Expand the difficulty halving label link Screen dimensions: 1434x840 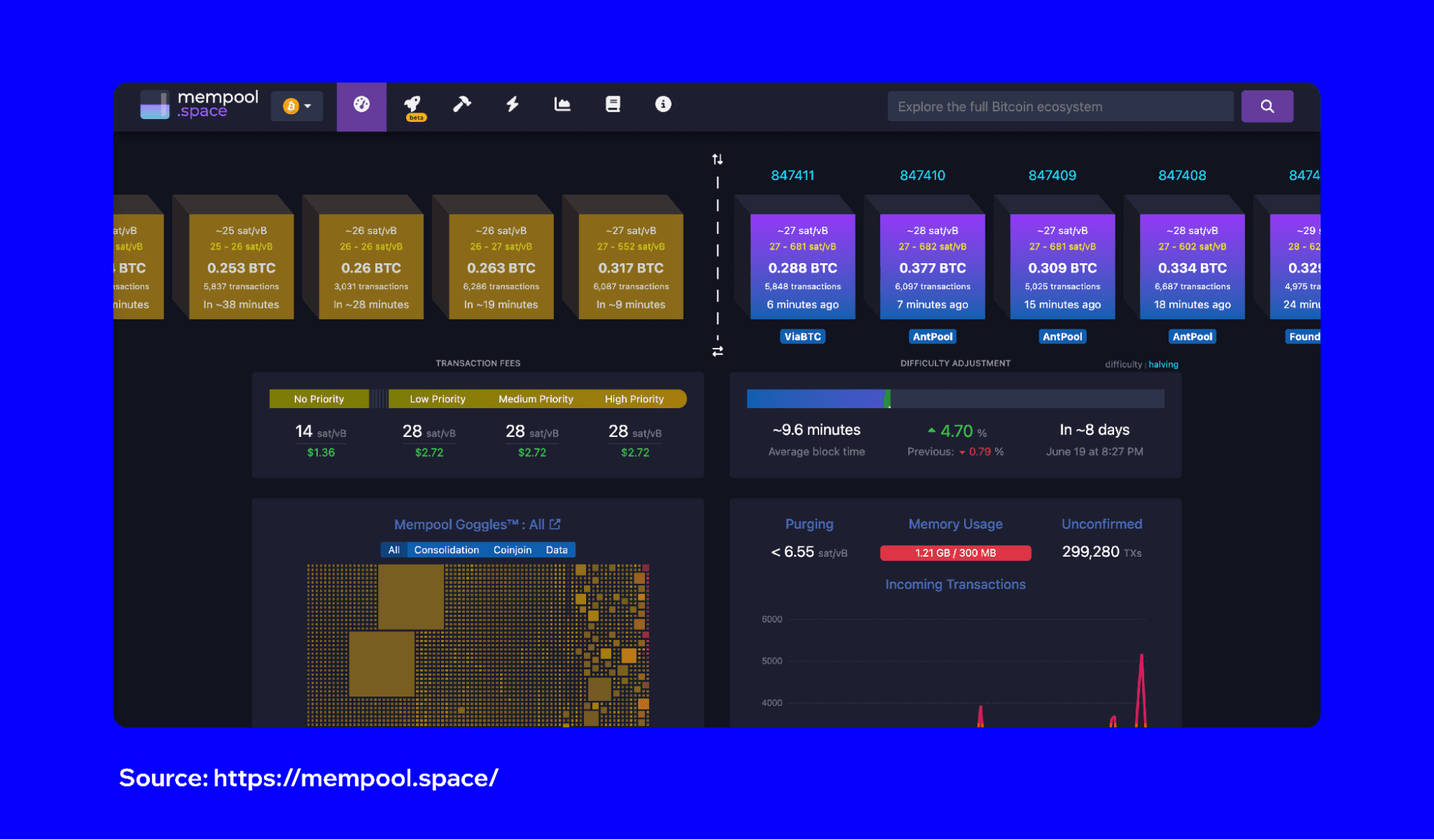tap(1160, 363)
